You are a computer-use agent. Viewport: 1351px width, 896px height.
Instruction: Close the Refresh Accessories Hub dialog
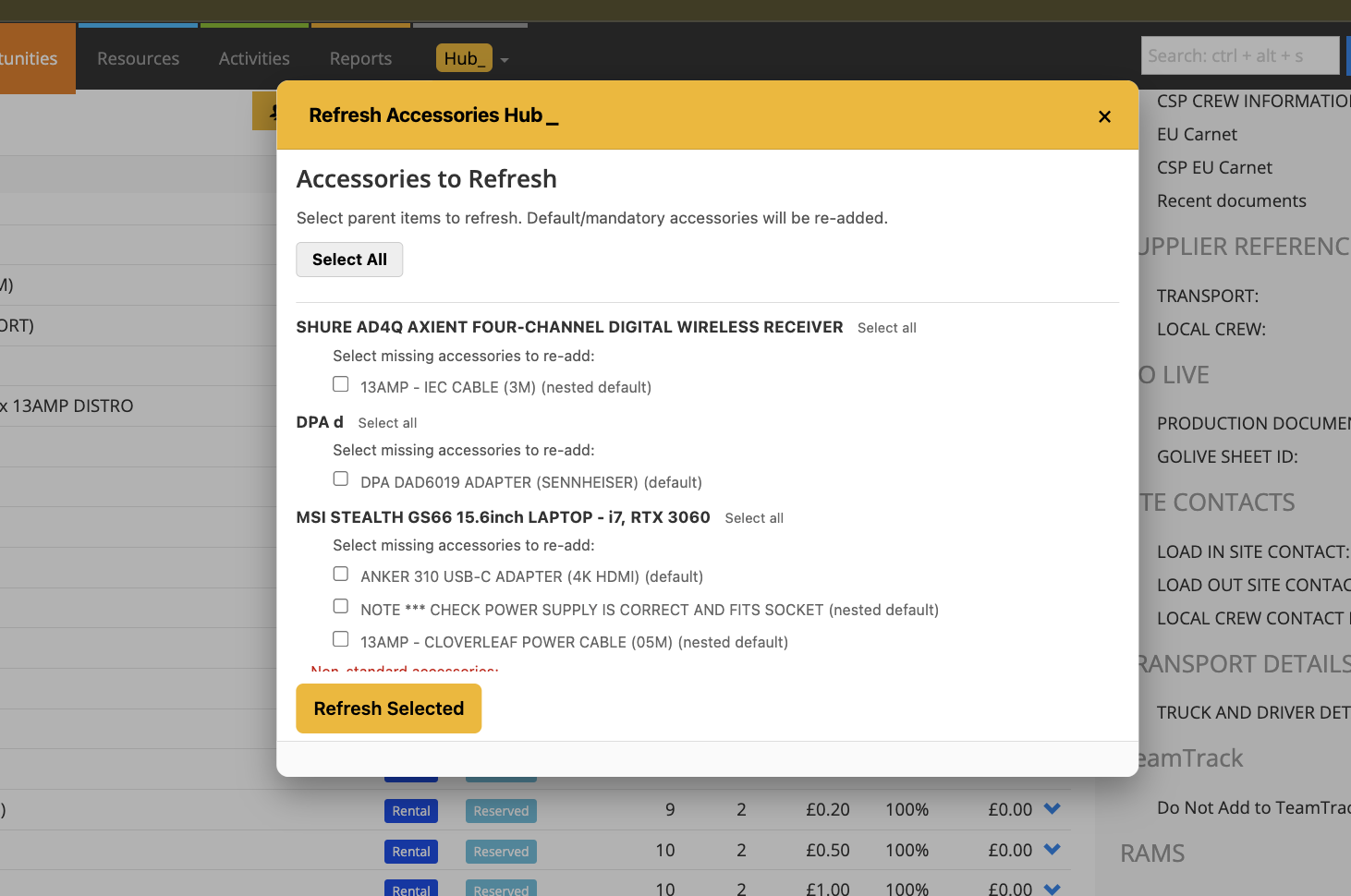(x=1104, y=116)
